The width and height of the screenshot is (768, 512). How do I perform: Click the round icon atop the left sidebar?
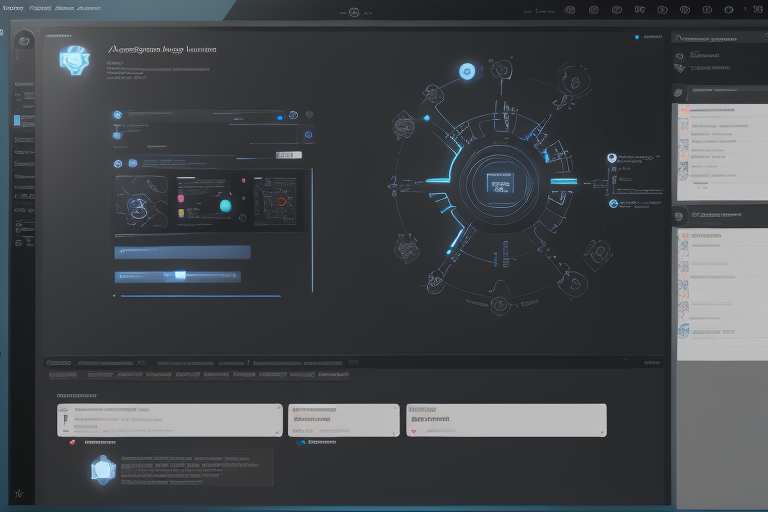point(25,42)
